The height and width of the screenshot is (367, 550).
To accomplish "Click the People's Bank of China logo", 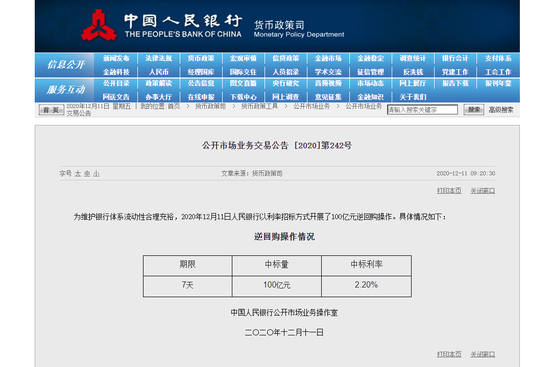I will (x=99, y=25).
